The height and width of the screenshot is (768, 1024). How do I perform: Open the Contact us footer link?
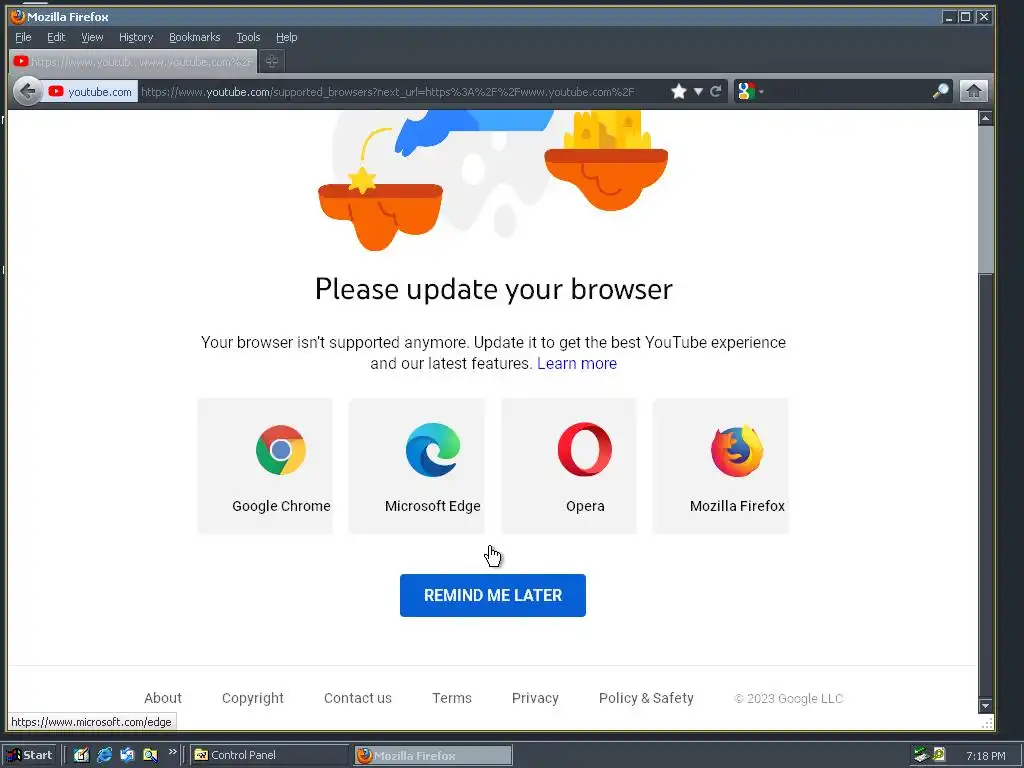pyautogui.click(x=358, y=698)
